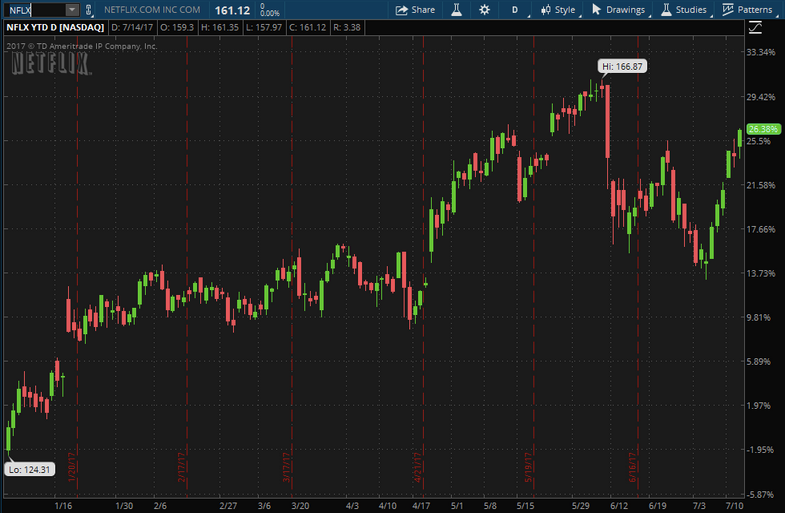Open the symbol dropdown arrow next to NFLX

click(73, 10)
